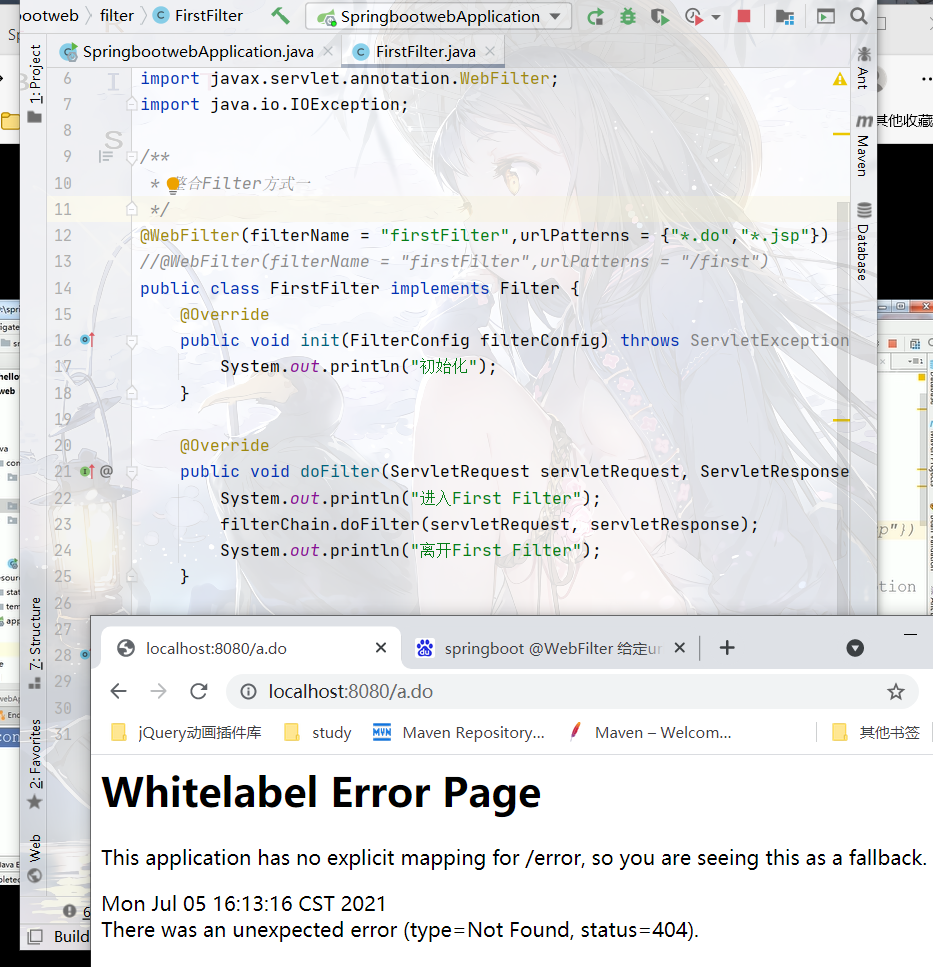The image size is (933, 967).
Task: Go forward in the browser
Action: pyautogui.click(x=158, y=691)
